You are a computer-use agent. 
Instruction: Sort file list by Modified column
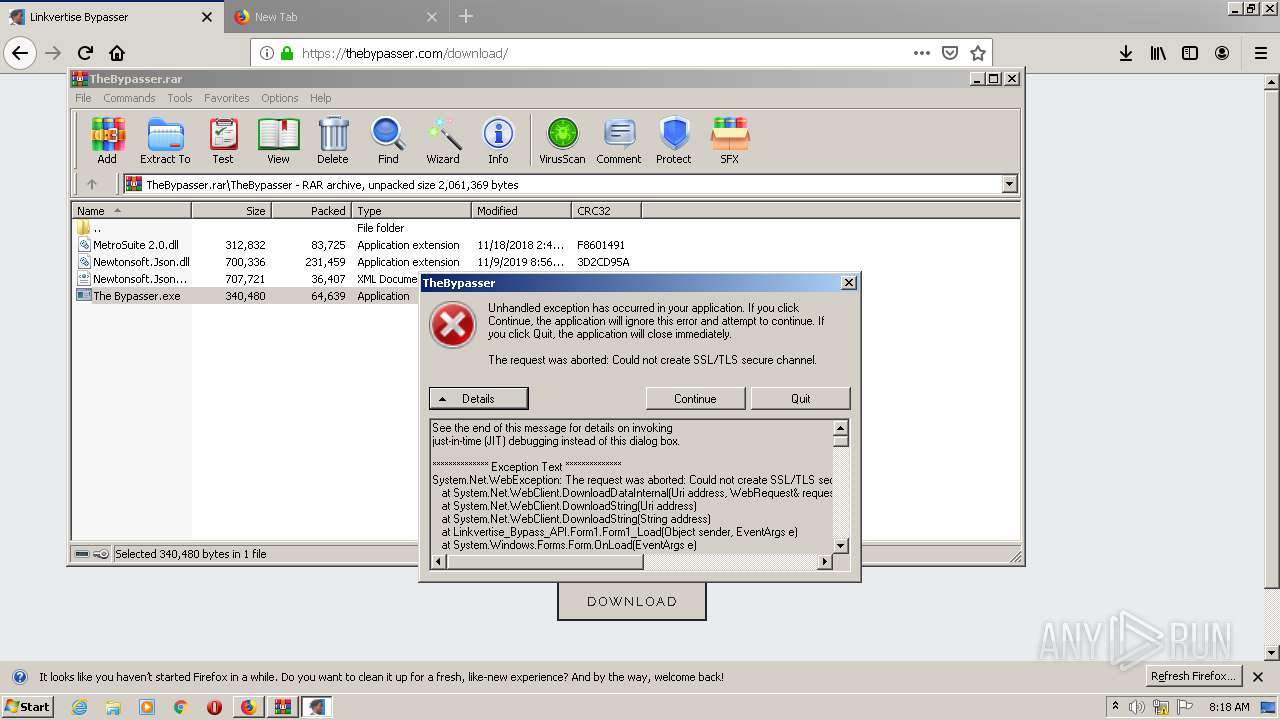521,211
